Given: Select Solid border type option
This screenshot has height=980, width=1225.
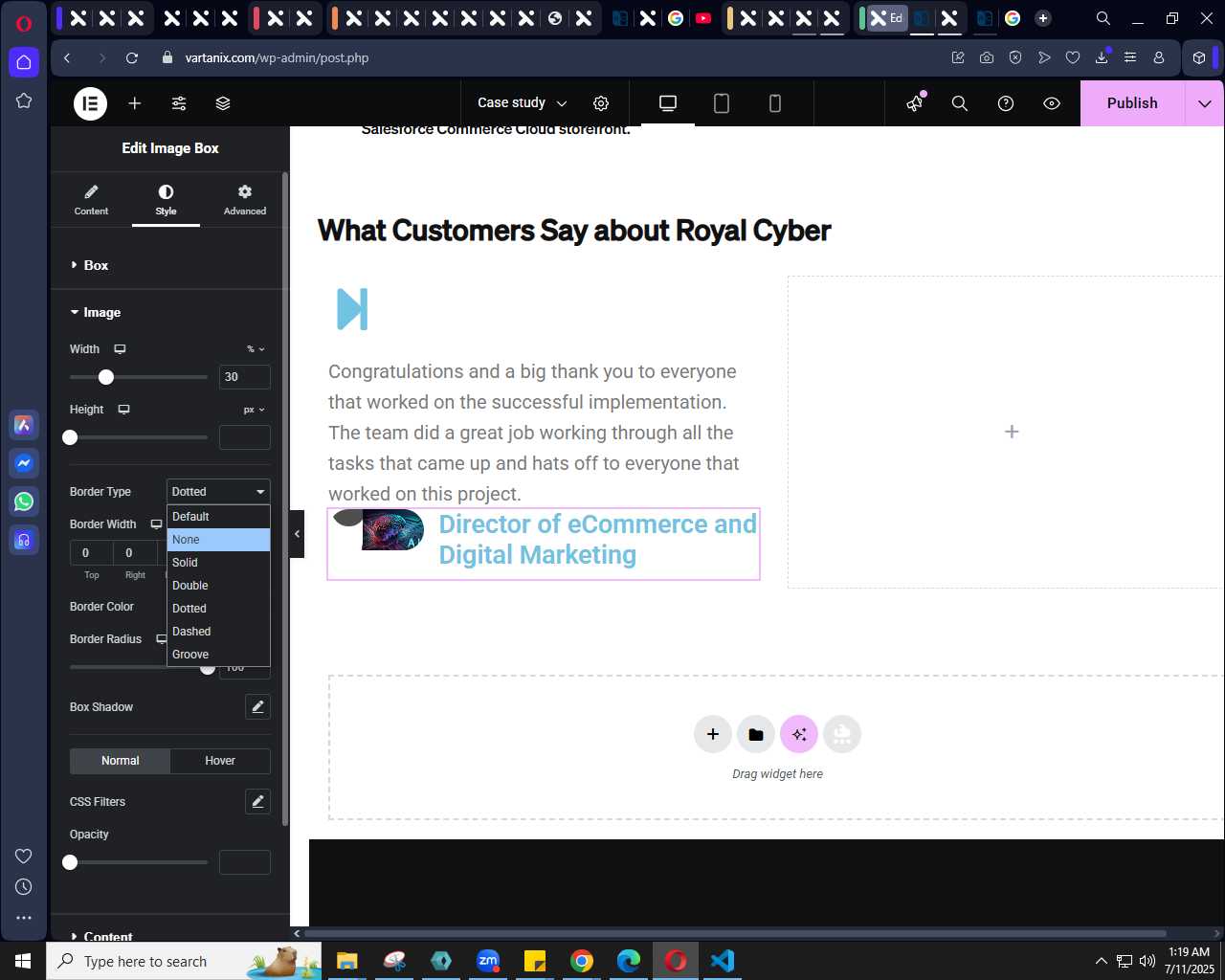Looking at the screenshot, I should pos(218,563).
